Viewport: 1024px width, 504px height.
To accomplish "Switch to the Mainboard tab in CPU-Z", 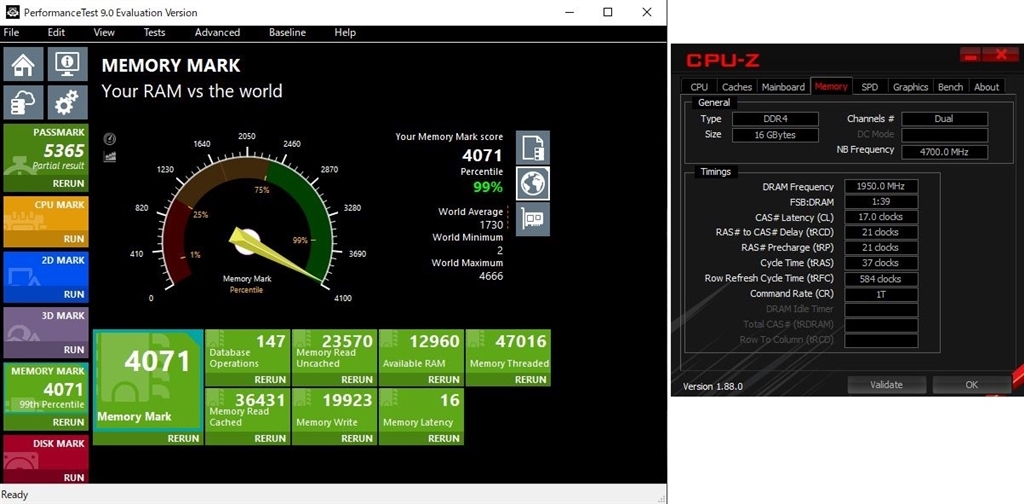I will [783, 87].
